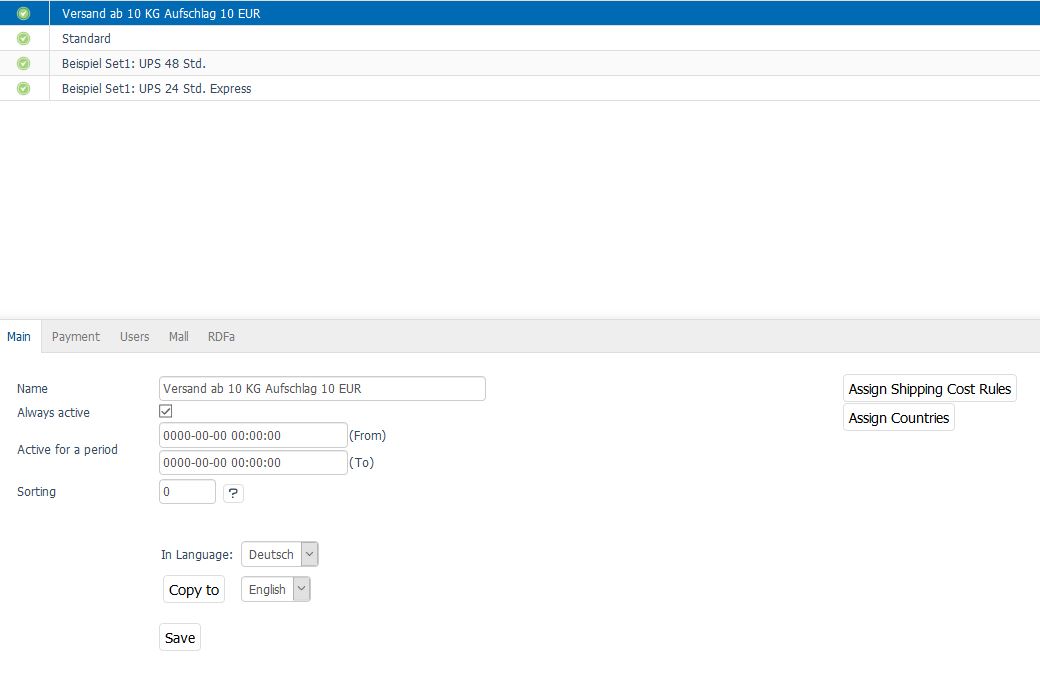
Task: Click the Copy to button
Action: [194, 590]
